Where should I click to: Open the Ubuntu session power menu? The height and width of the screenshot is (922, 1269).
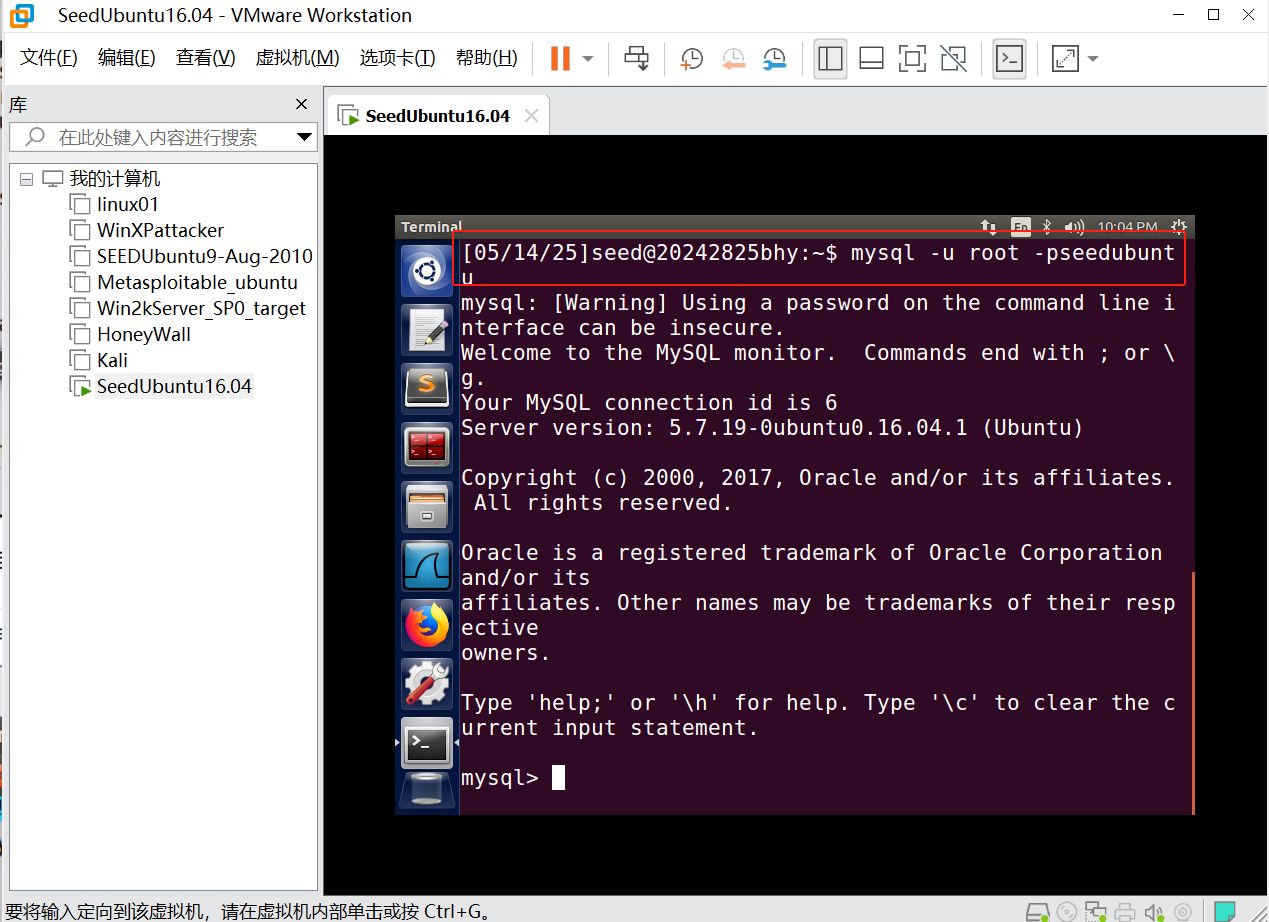pos(1179,227)
